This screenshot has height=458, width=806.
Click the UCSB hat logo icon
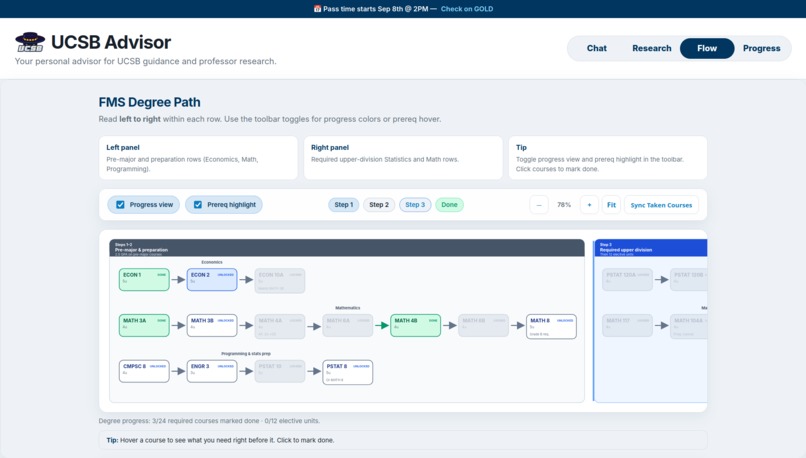tap(30, 42)
